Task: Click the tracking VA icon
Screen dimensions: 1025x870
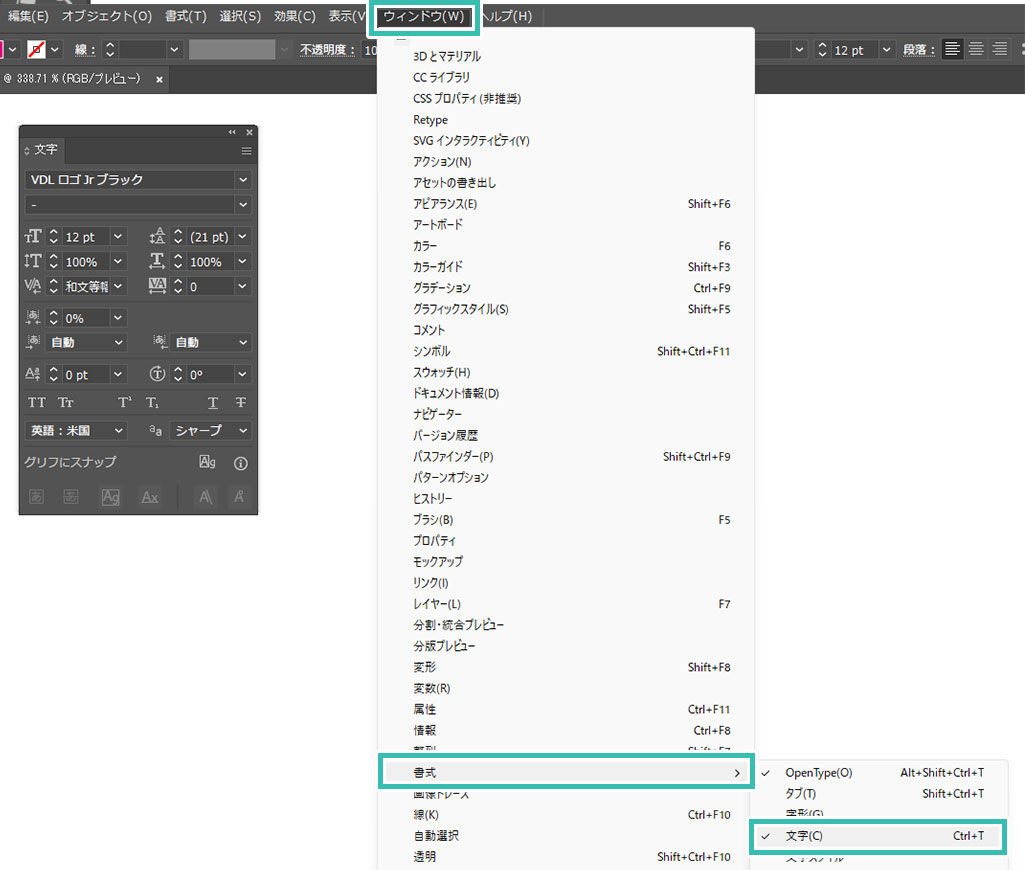Action: point(157,286)
